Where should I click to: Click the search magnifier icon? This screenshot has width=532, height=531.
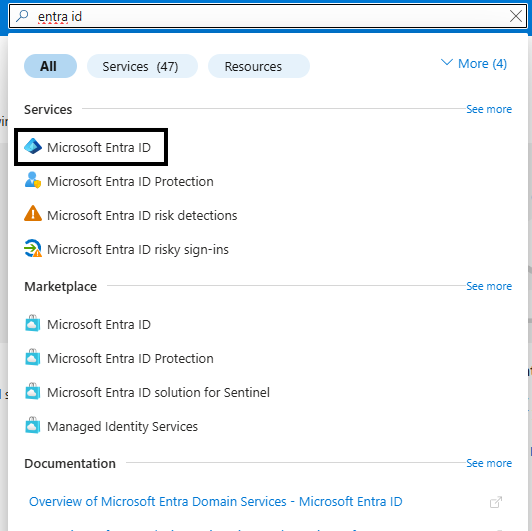tap(22, 16)
